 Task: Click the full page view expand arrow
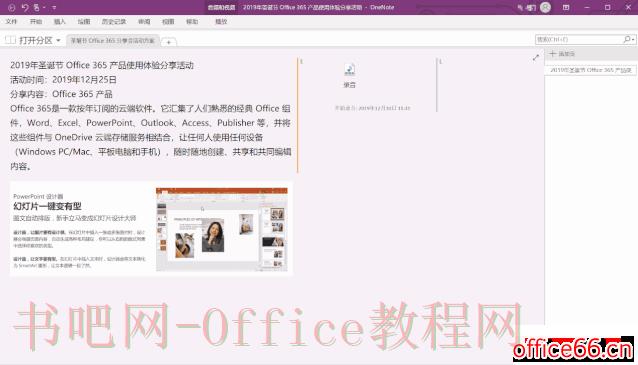coord(536,58)
